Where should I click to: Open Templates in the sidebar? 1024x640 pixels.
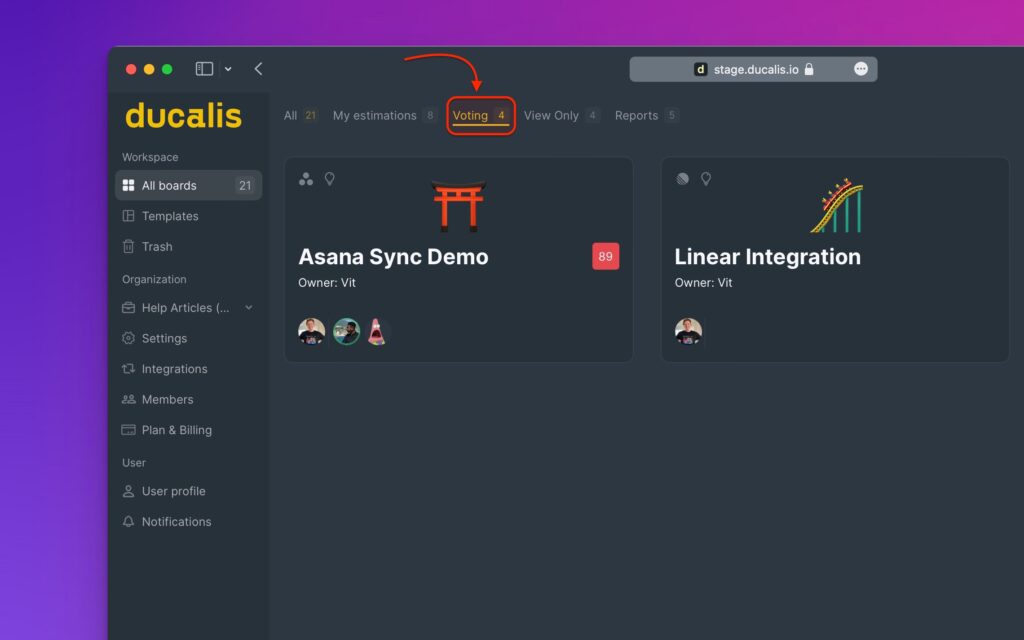(x=169, y=216)
